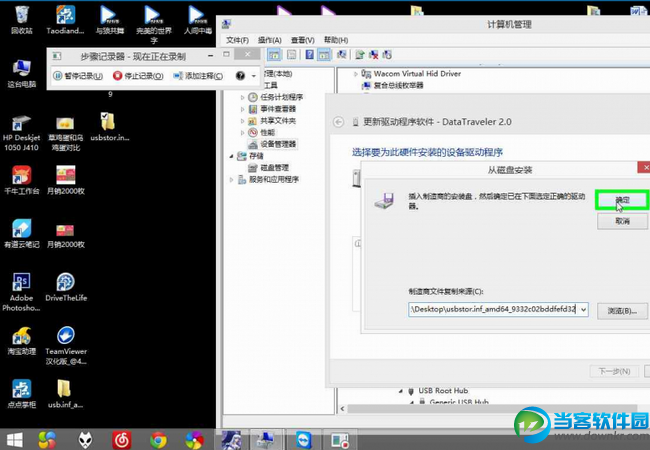The image size is (650, 450).
Task: Open the 操作(A) menu
Action: click(269, 40)
